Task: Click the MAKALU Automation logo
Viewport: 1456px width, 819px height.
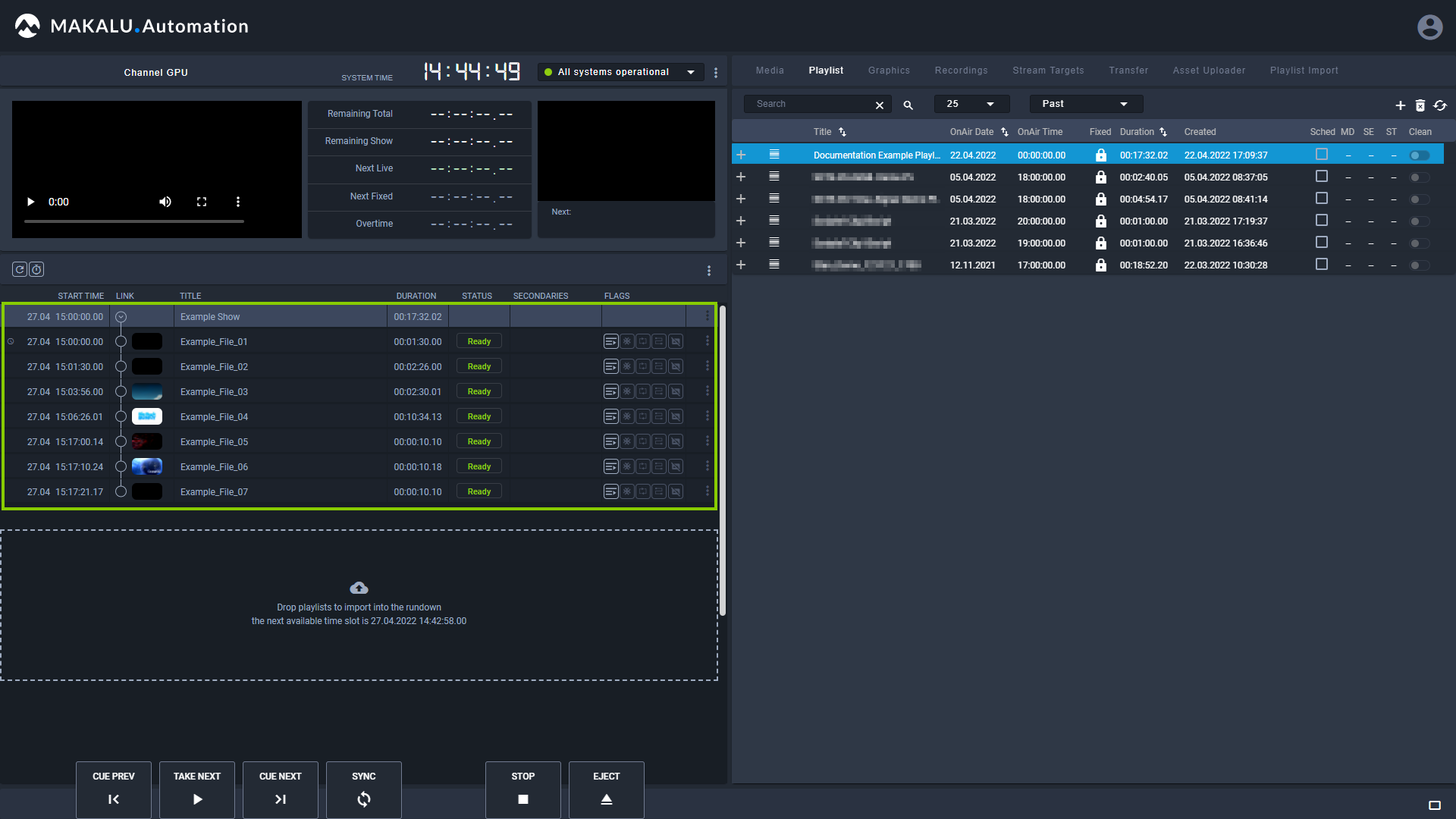Action: [x=132, y=26]
